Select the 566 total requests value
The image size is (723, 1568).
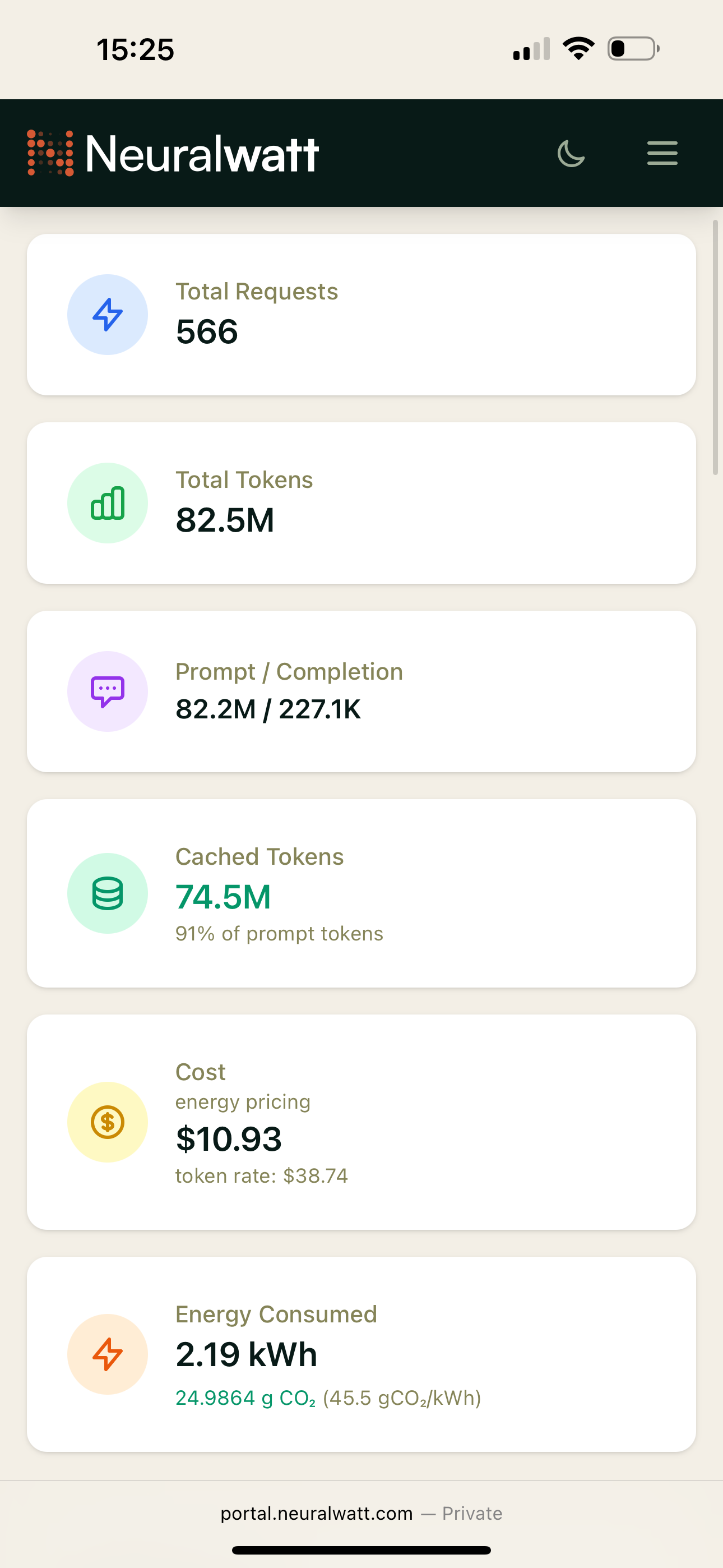(x=207, y=333)
